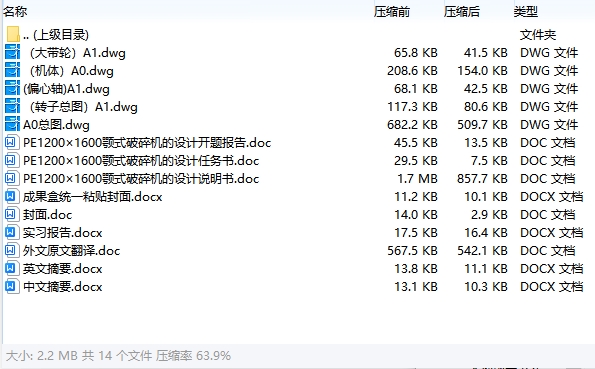Click the DWG icon for A0总图.dwg
595x369 pixels.
point(12,125)
